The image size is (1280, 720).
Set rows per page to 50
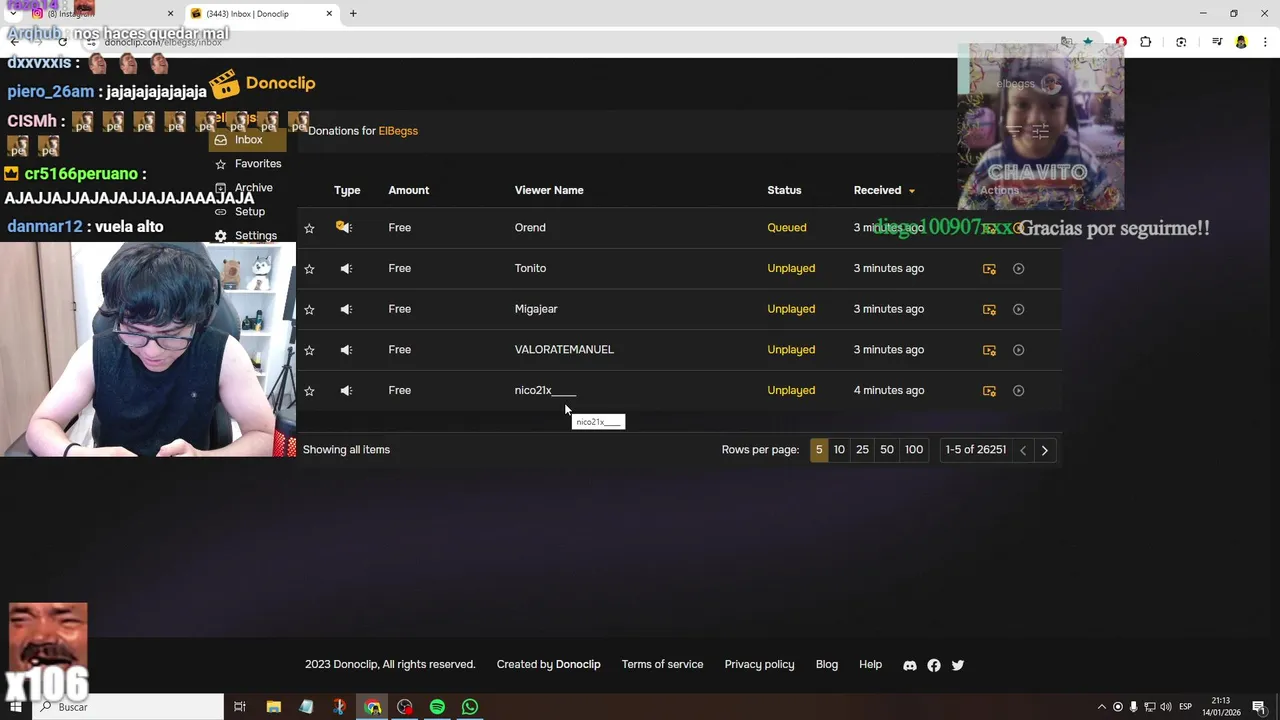tap(887, 450)
